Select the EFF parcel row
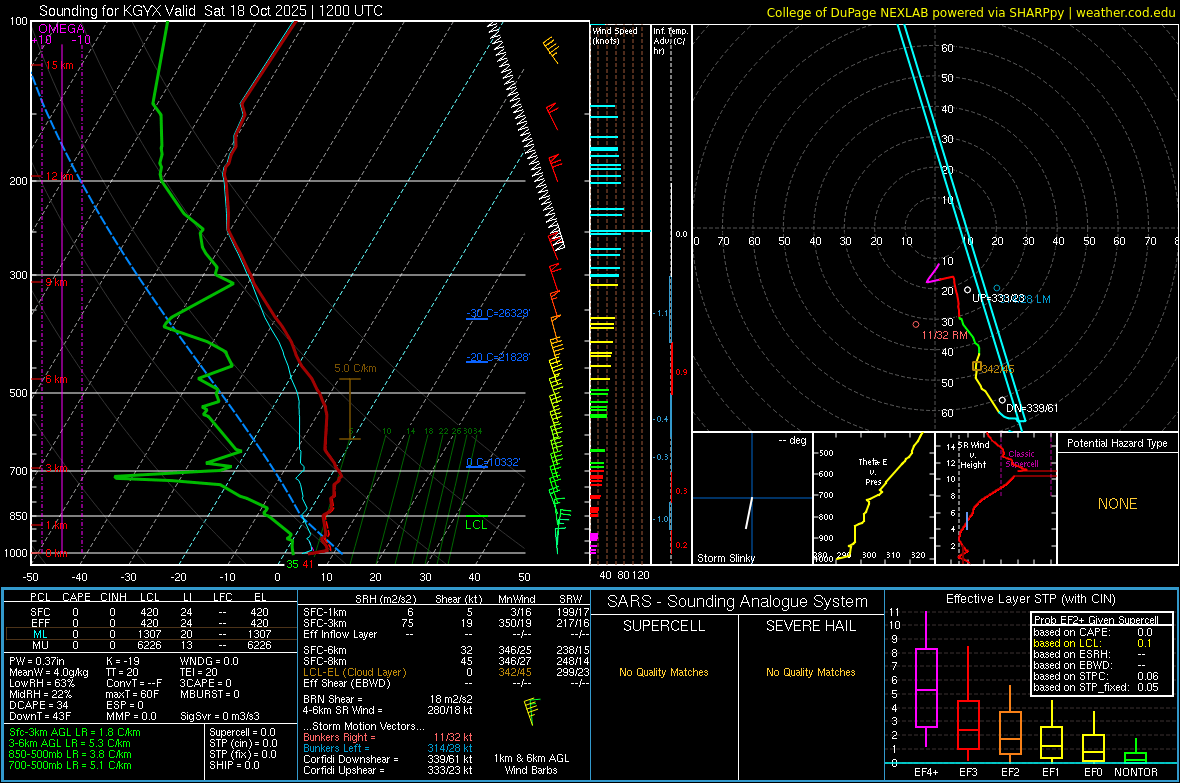The image size is (1180, 783). [x=149, y=623]
